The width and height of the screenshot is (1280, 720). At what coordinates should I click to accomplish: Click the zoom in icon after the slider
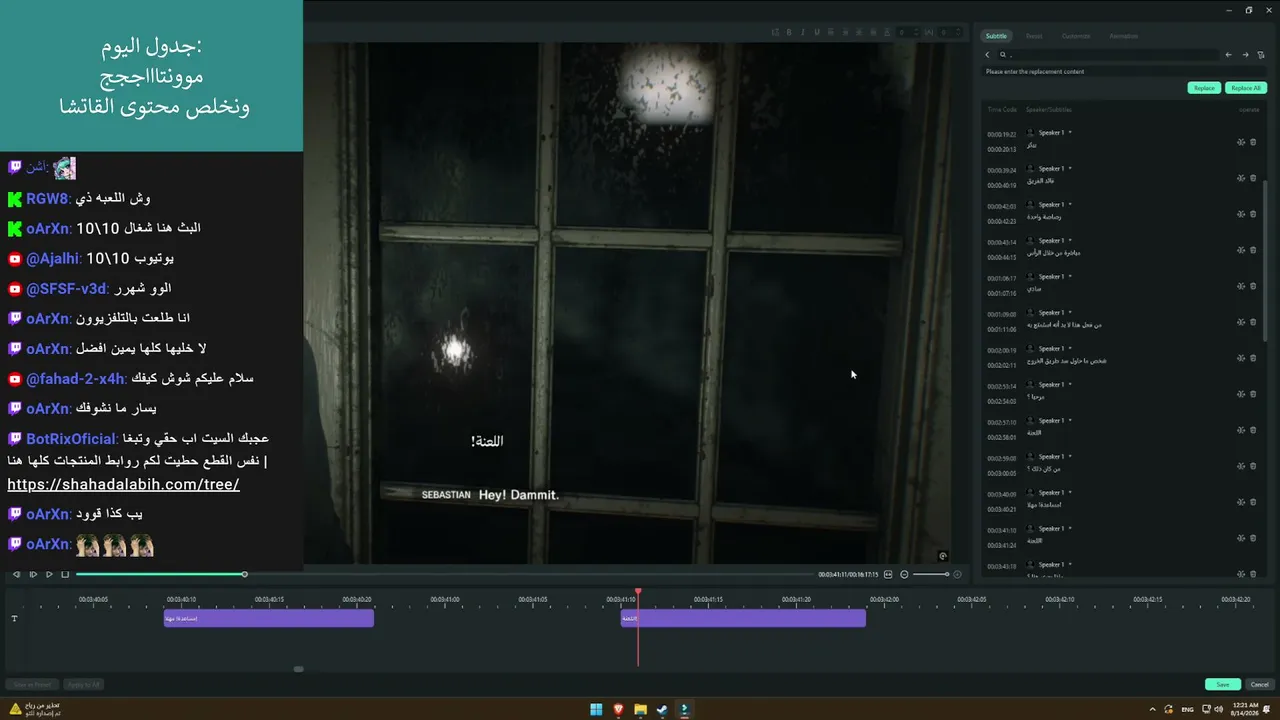(957, 574)
